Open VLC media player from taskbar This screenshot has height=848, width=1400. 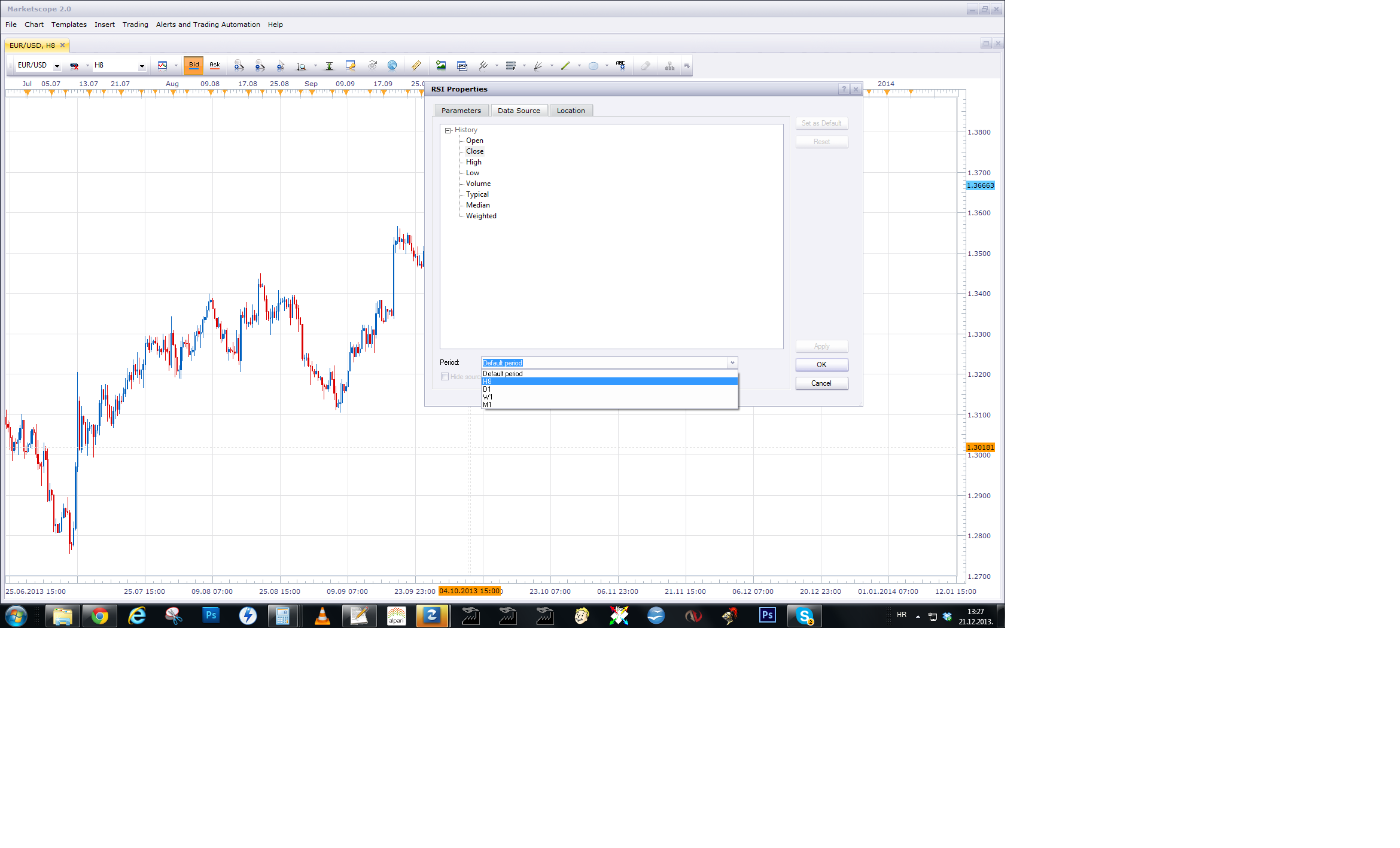322,616
